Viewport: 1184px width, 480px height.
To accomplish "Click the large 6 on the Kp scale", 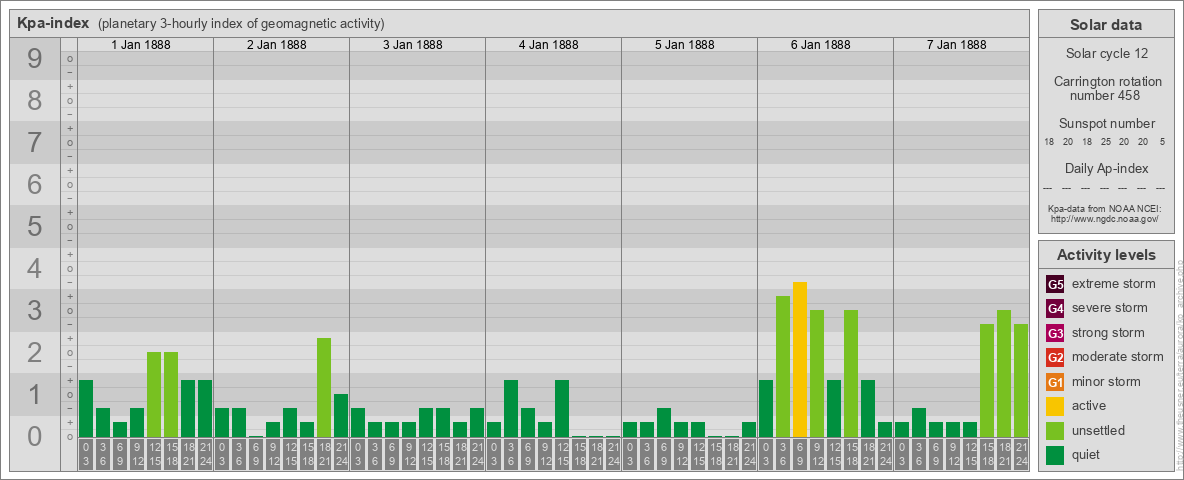I will [x=34, y=185].
